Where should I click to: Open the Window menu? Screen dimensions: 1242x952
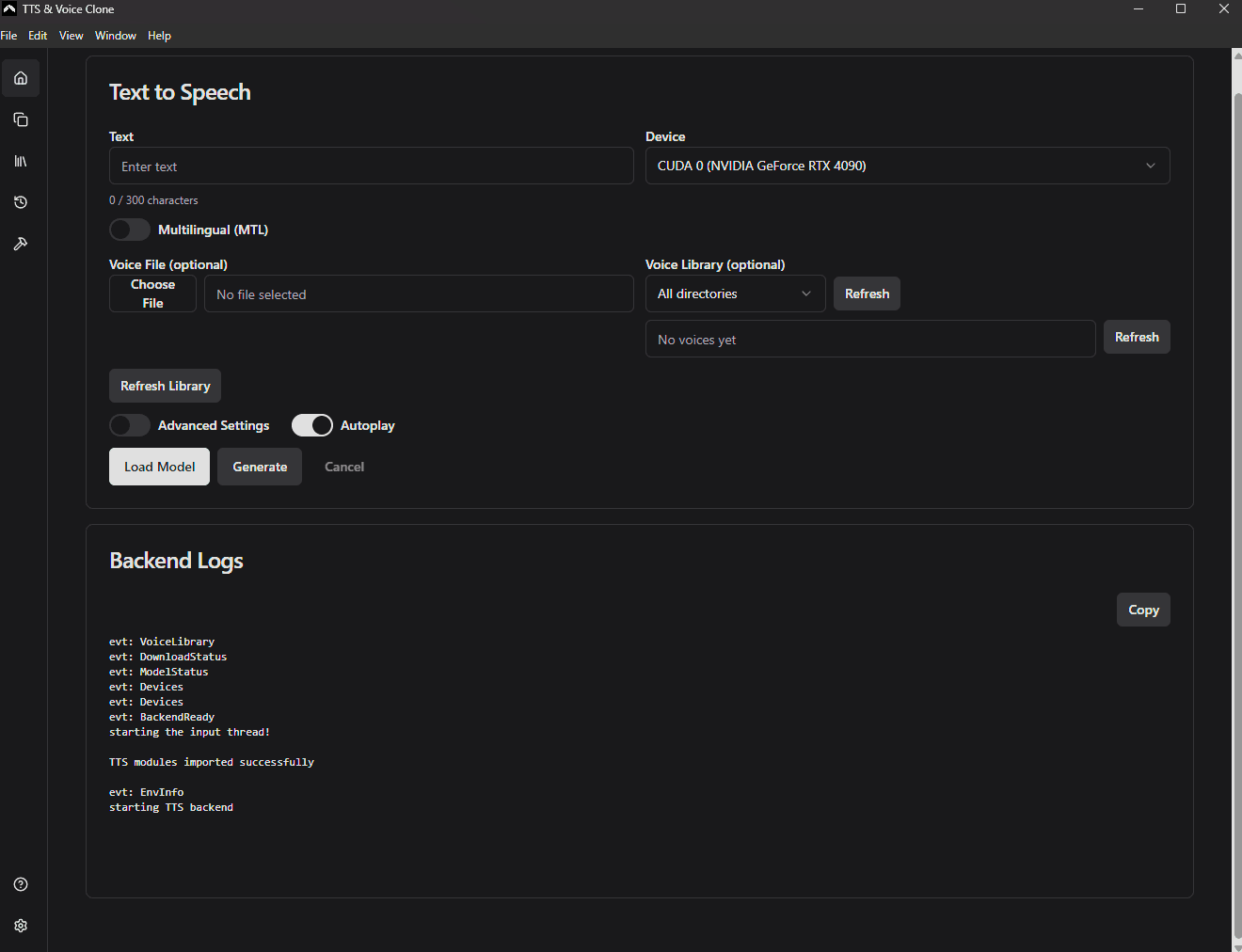point(115,35)
